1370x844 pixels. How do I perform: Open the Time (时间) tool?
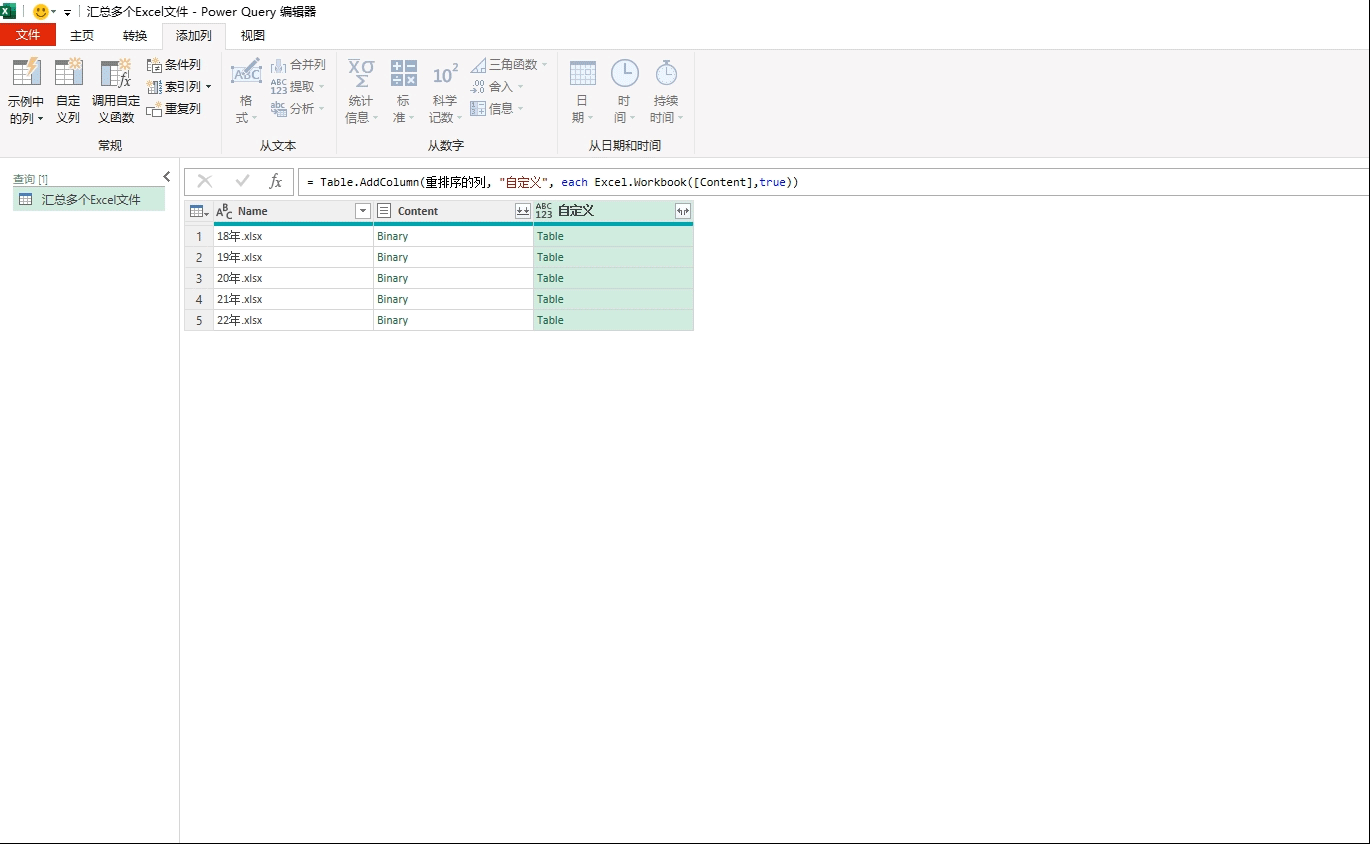(x=624, y=91)
